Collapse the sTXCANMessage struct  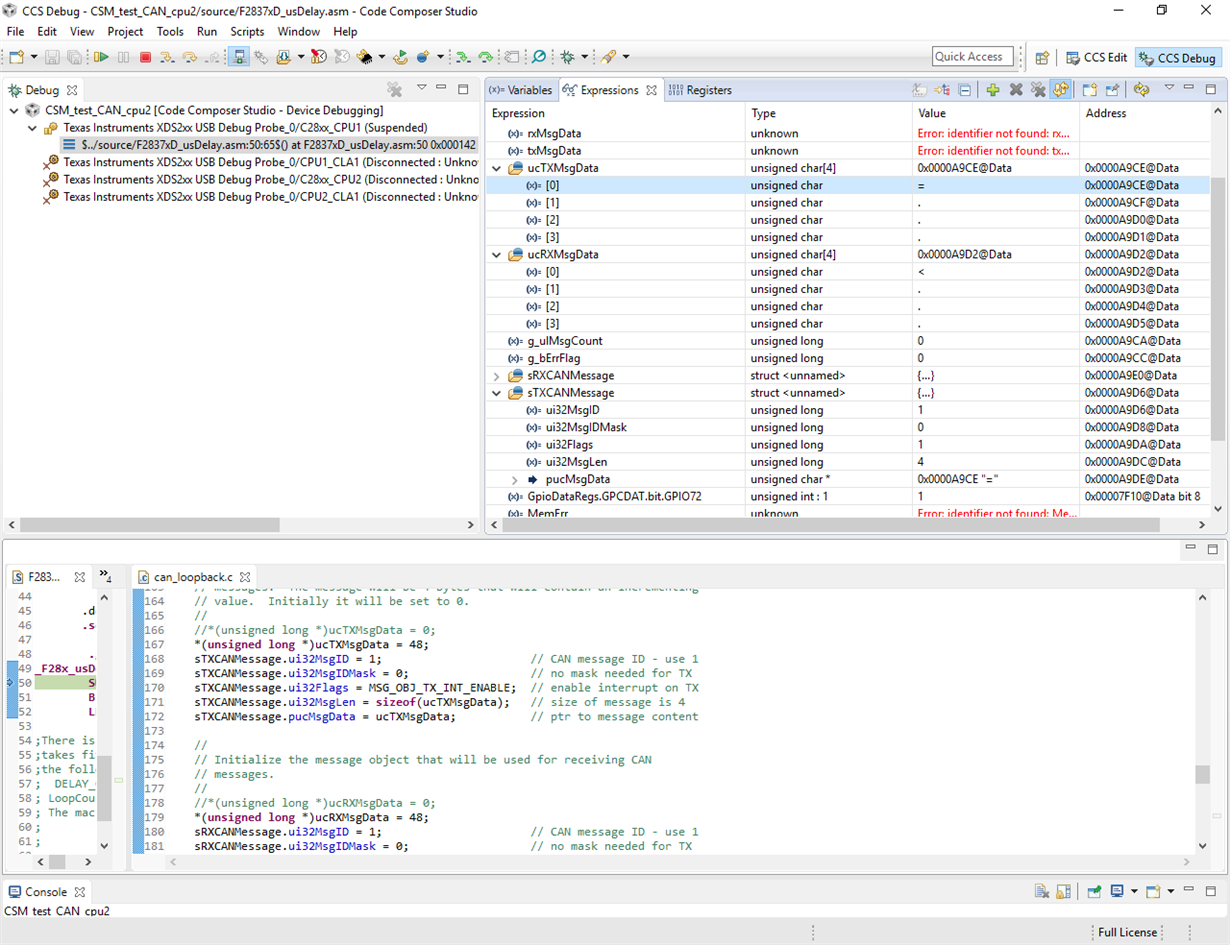pos(496,393)
